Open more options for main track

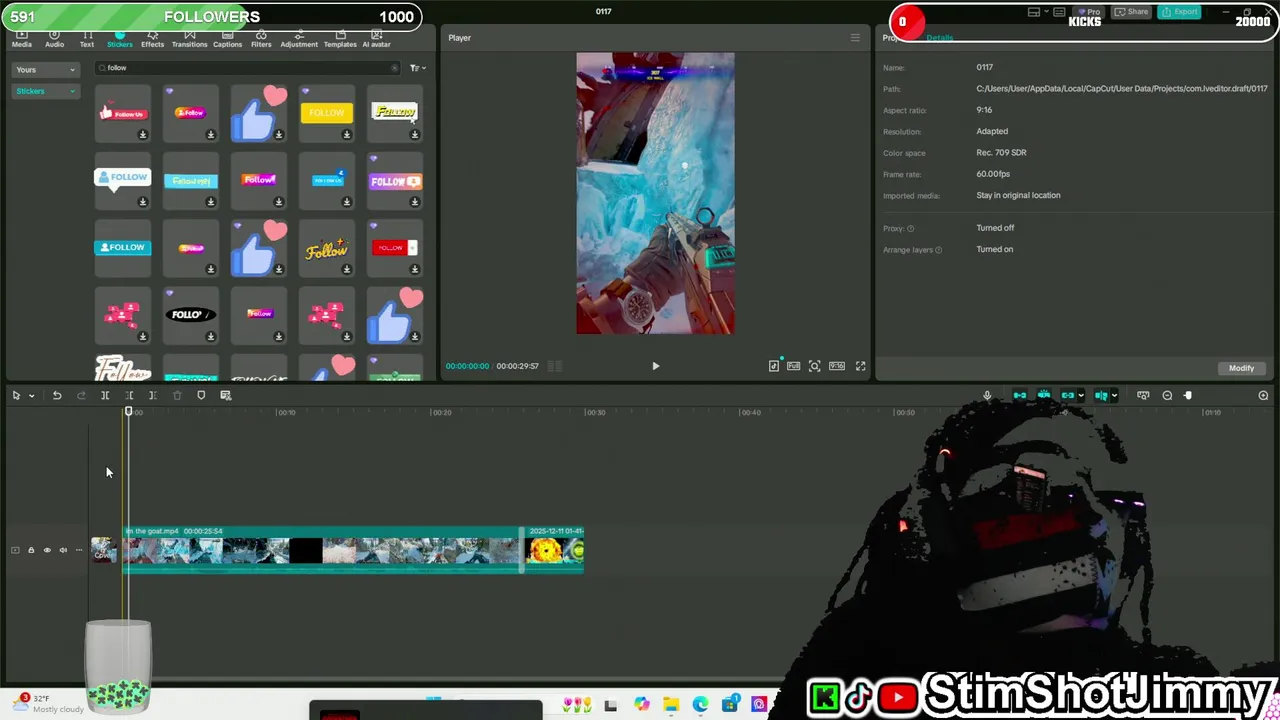click(x=79, y=550)
